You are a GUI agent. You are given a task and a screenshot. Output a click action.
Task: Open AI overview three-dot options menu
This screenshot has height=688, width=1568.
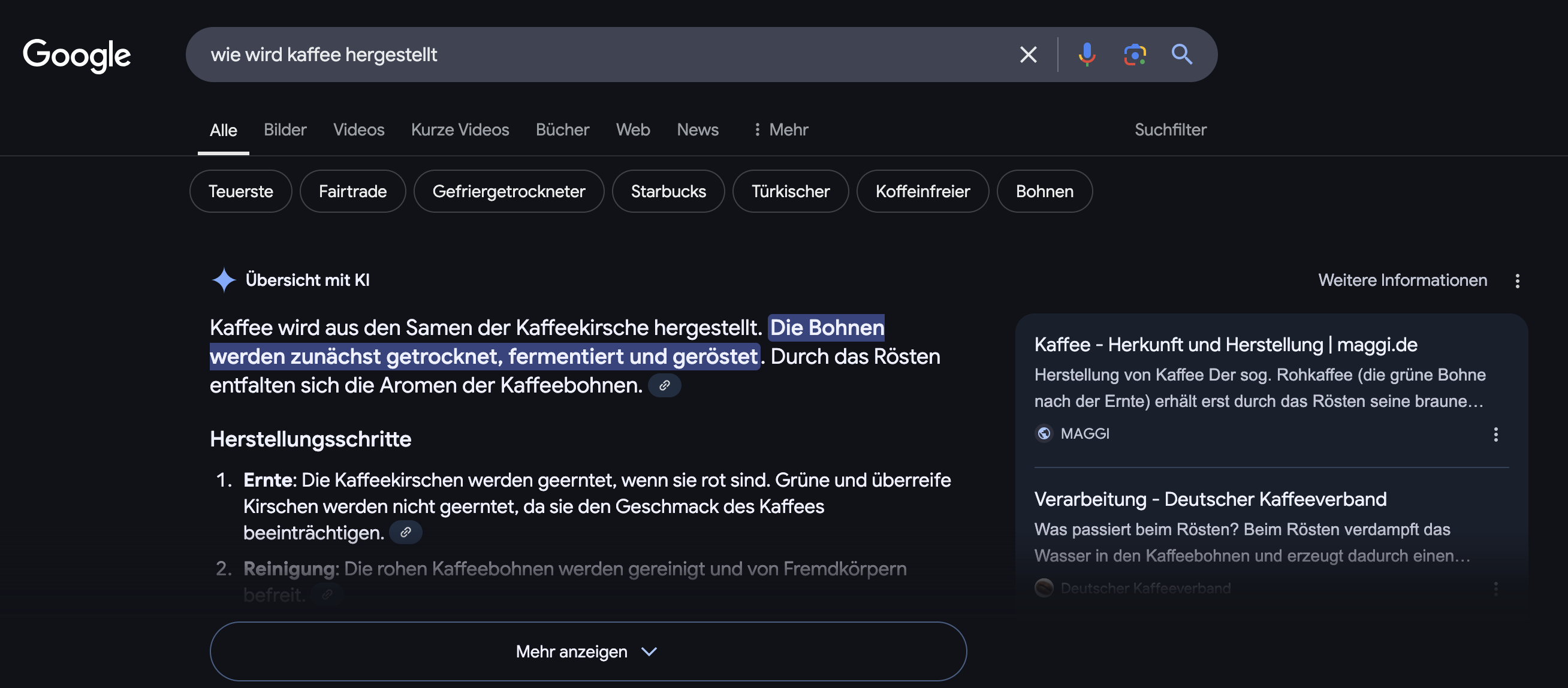(1518, 280)
